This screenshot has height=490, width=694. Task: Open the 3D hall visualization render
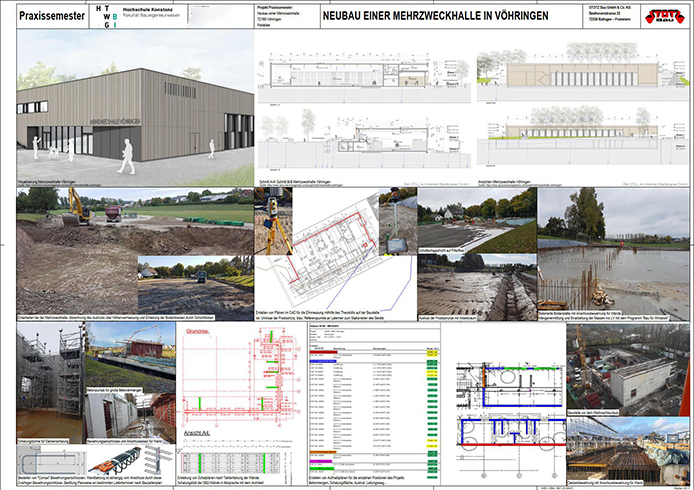pos(135,106)
